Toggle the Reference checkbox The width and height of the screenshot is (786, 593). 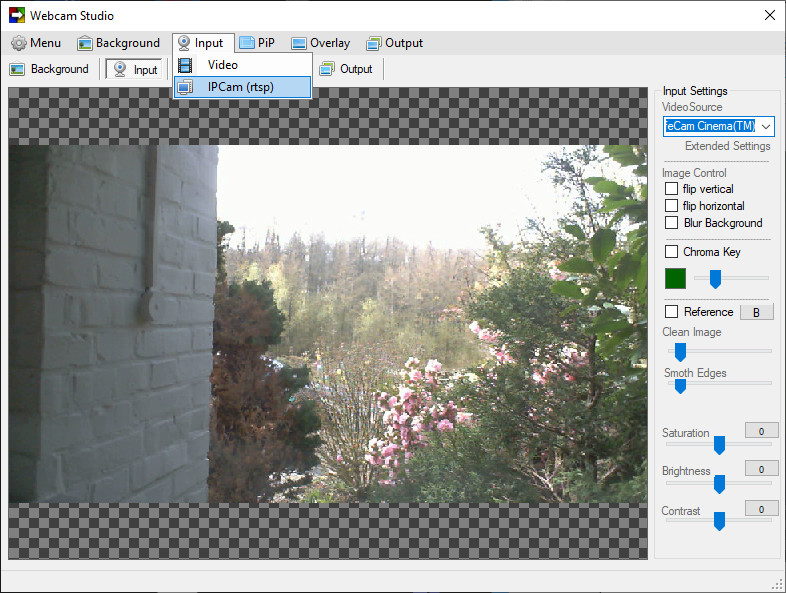pyautogui.click(x=671, y=312)
